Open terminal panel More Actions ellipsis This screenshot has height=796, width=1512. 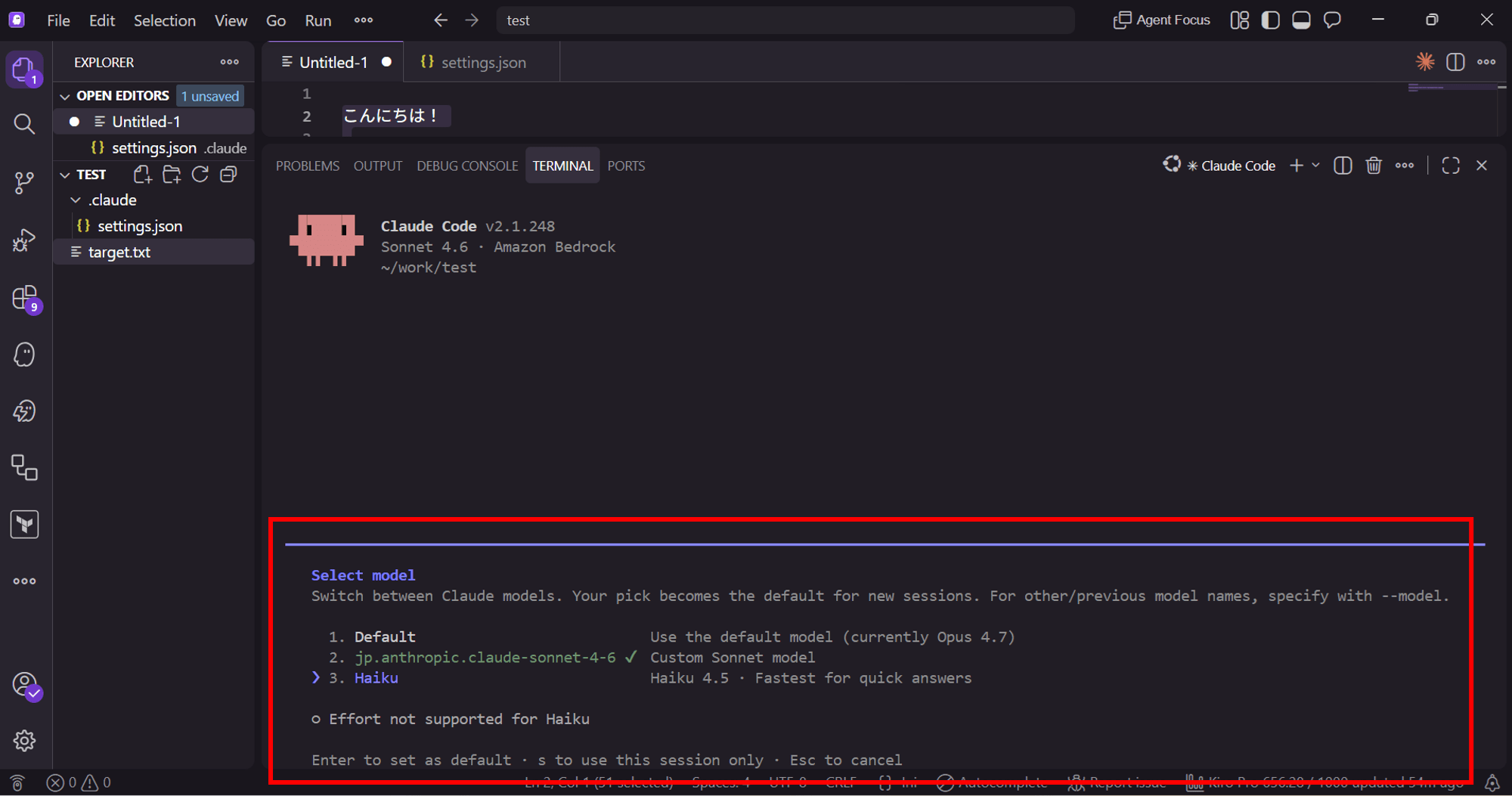point(1405,166)
